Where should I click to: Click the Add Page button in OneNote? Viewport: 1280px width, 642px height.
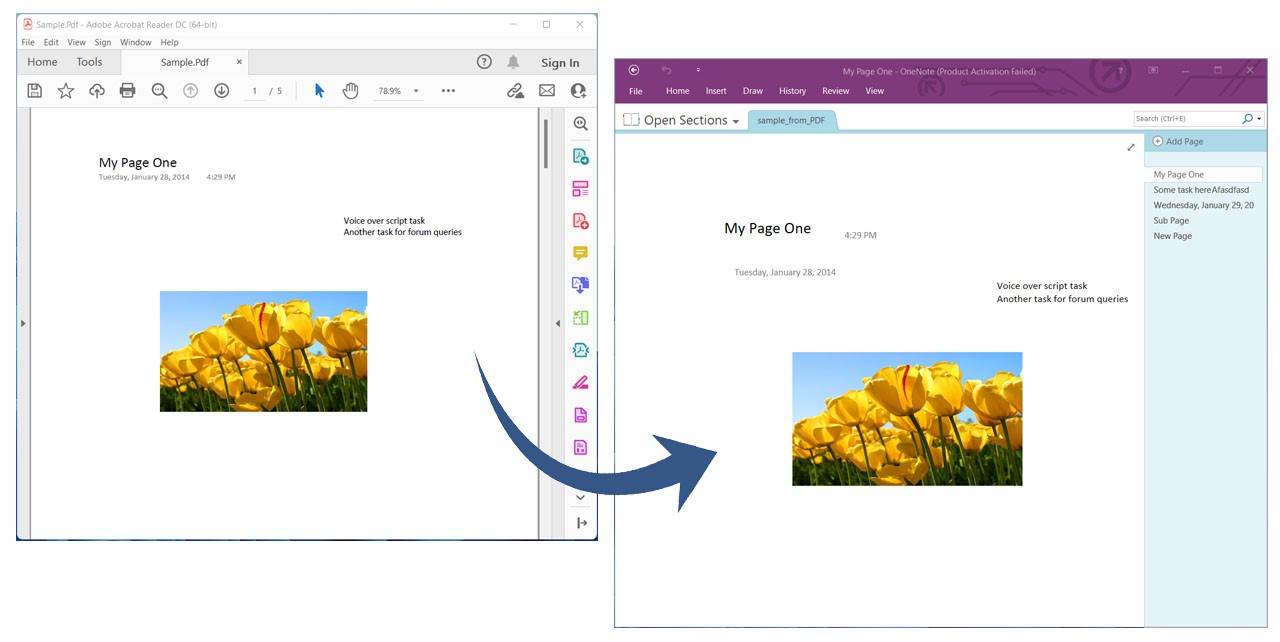1178,141
